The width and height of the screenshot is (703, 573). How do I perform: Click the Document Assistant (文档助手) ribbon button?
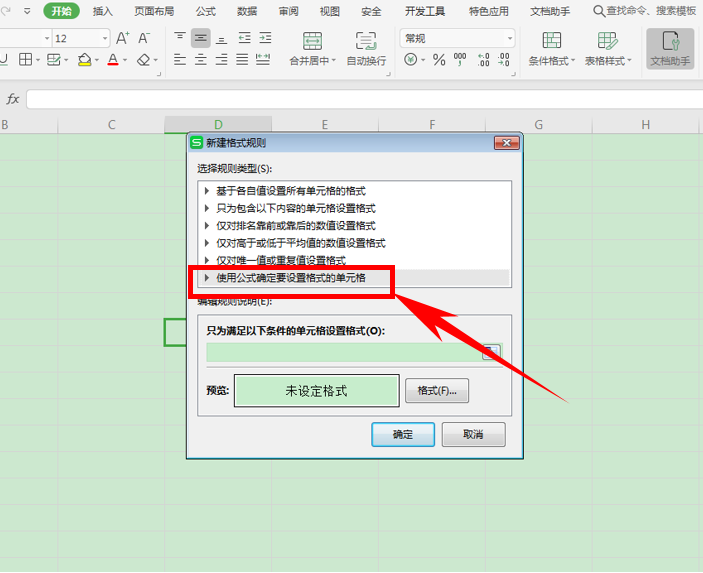click(x=670, y=49)
